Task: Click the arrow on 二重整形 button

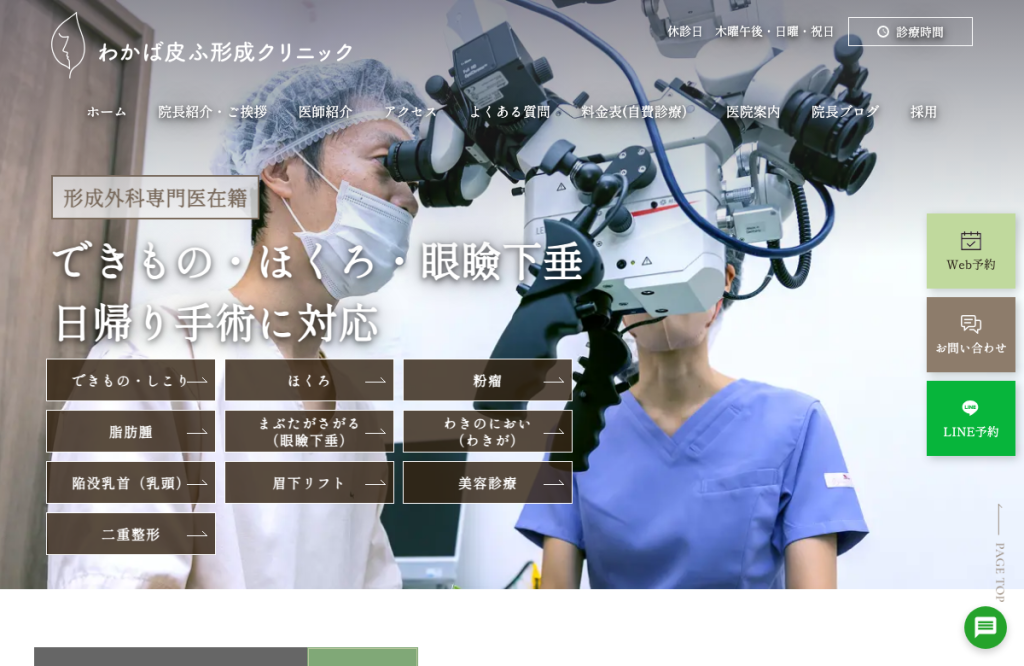Action: pyautogui.click(x=197, y=534)
